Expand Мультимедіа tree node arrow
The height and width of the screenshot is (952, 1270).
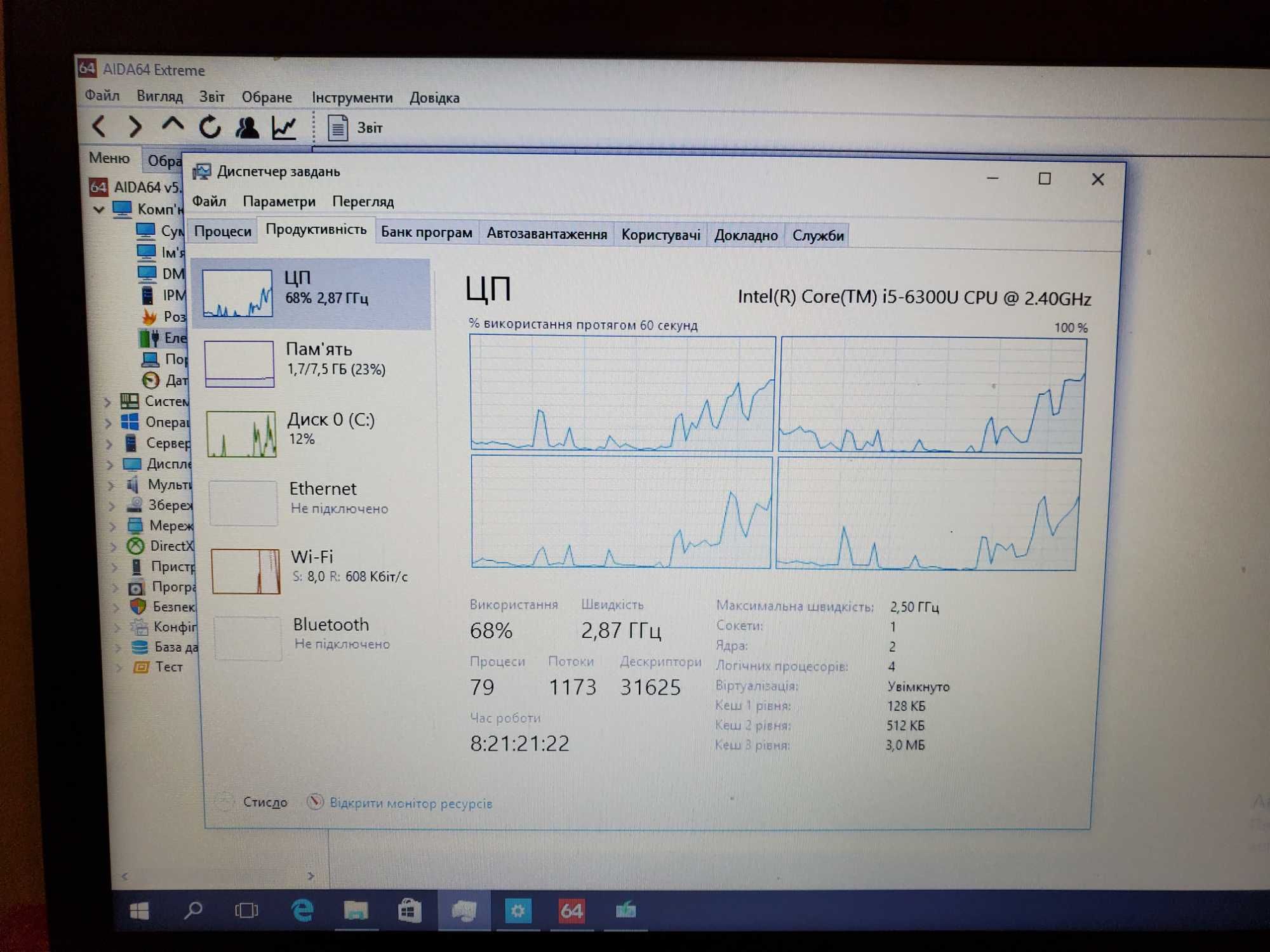[111, 486]
